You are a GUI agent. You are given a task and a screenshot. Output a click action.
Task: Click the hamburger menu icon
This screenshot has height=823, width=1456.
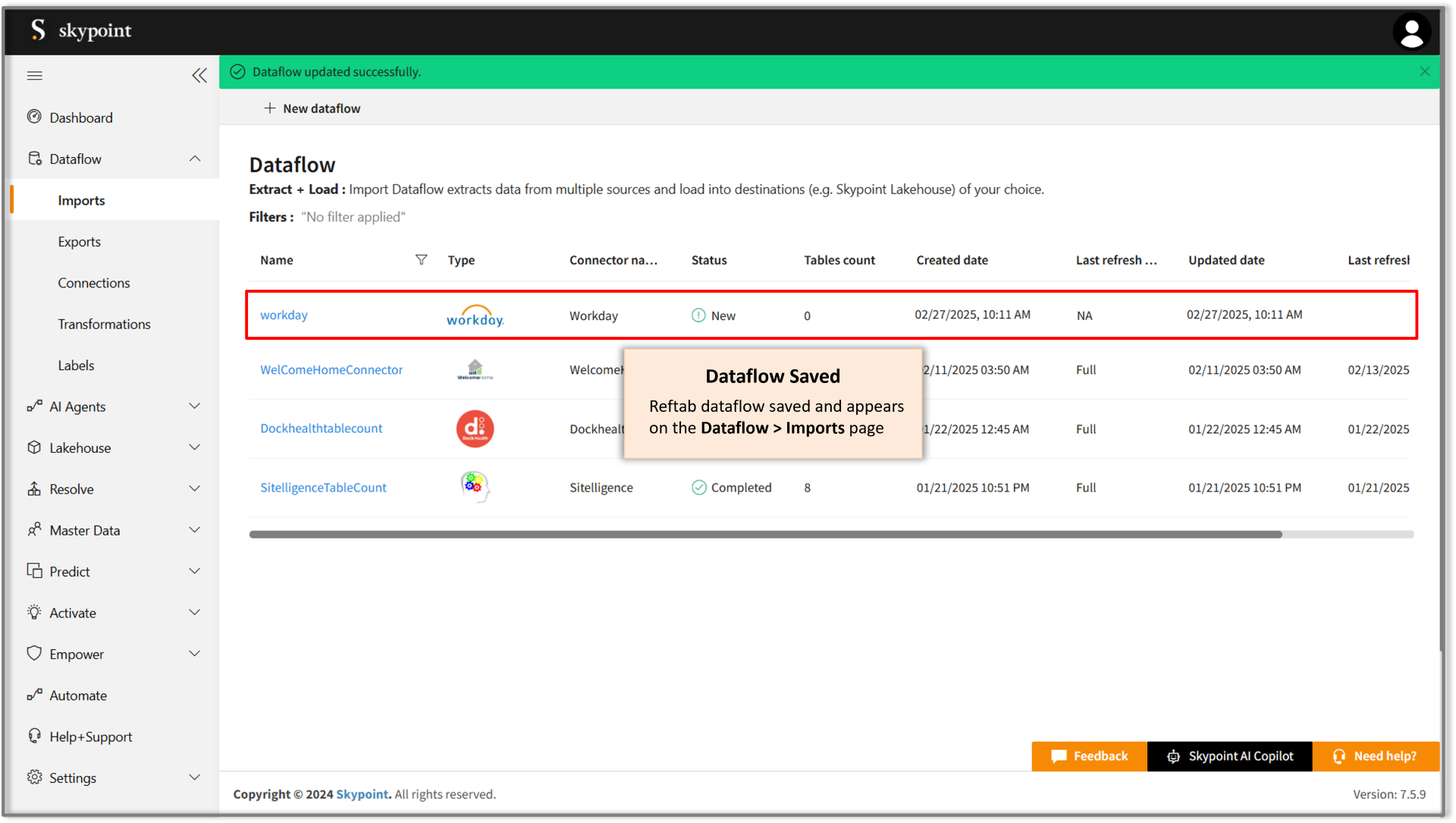[34, 75]
